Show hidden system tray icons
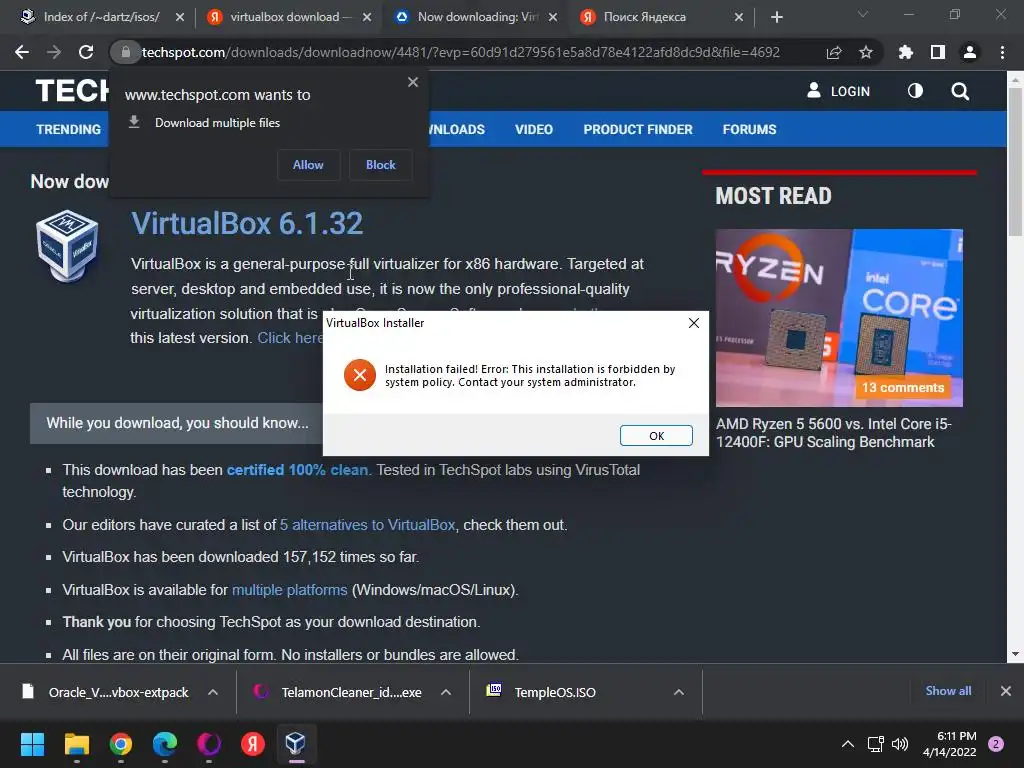 pyautogui.click(x=848, y=744)
